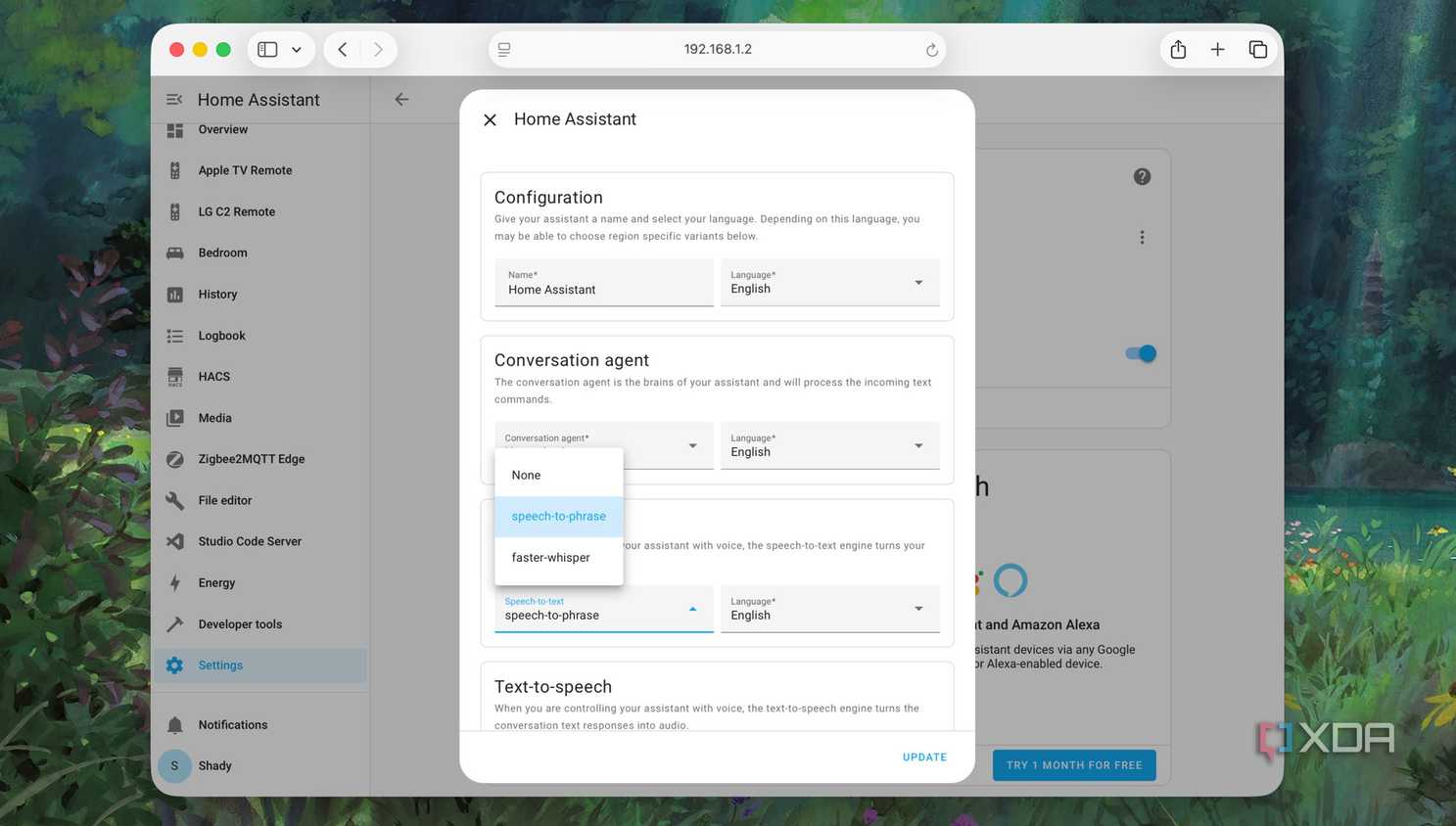Click Try 1 Month For Free
This screenshot has height=826, width=1456.
point(1074,765)
